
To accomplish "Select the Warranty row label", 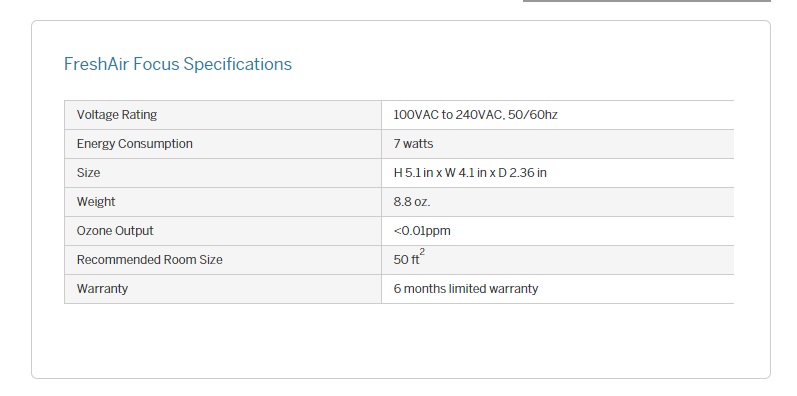I will point(102,289).
